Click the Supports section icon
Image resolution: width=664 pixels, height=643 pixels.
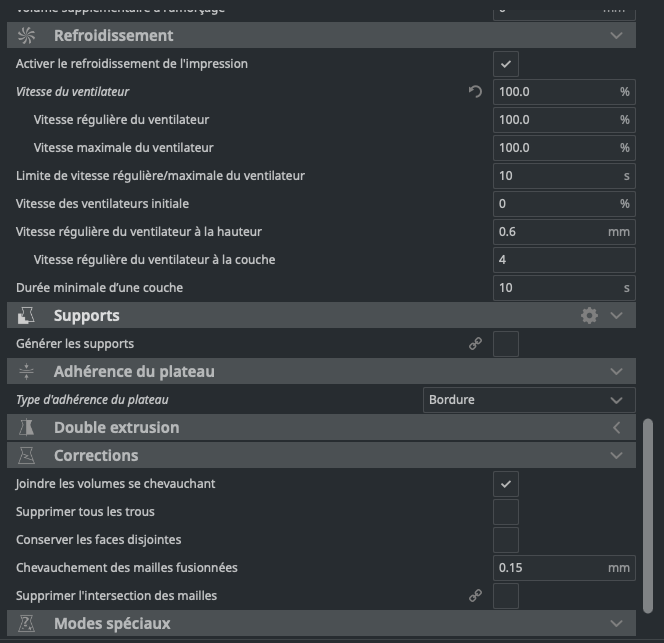27,316
